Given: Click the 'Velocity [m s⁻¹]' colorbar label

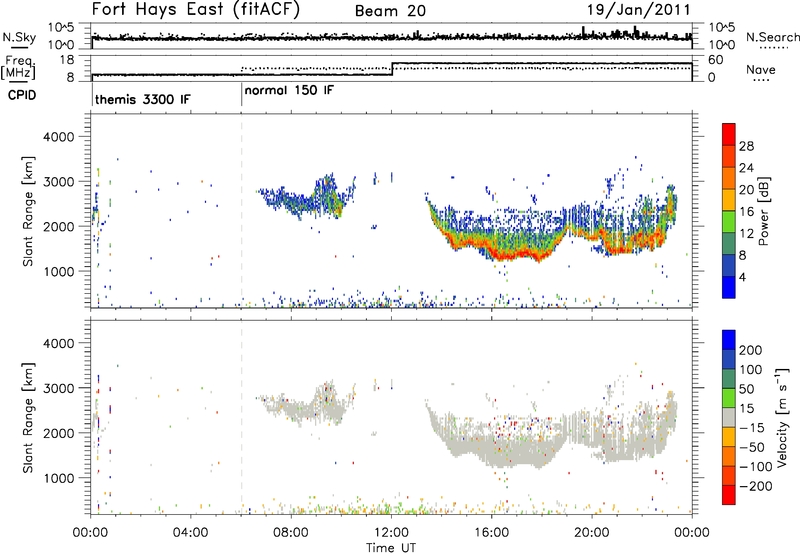Looking at the screenshot, I should (782, 417).
